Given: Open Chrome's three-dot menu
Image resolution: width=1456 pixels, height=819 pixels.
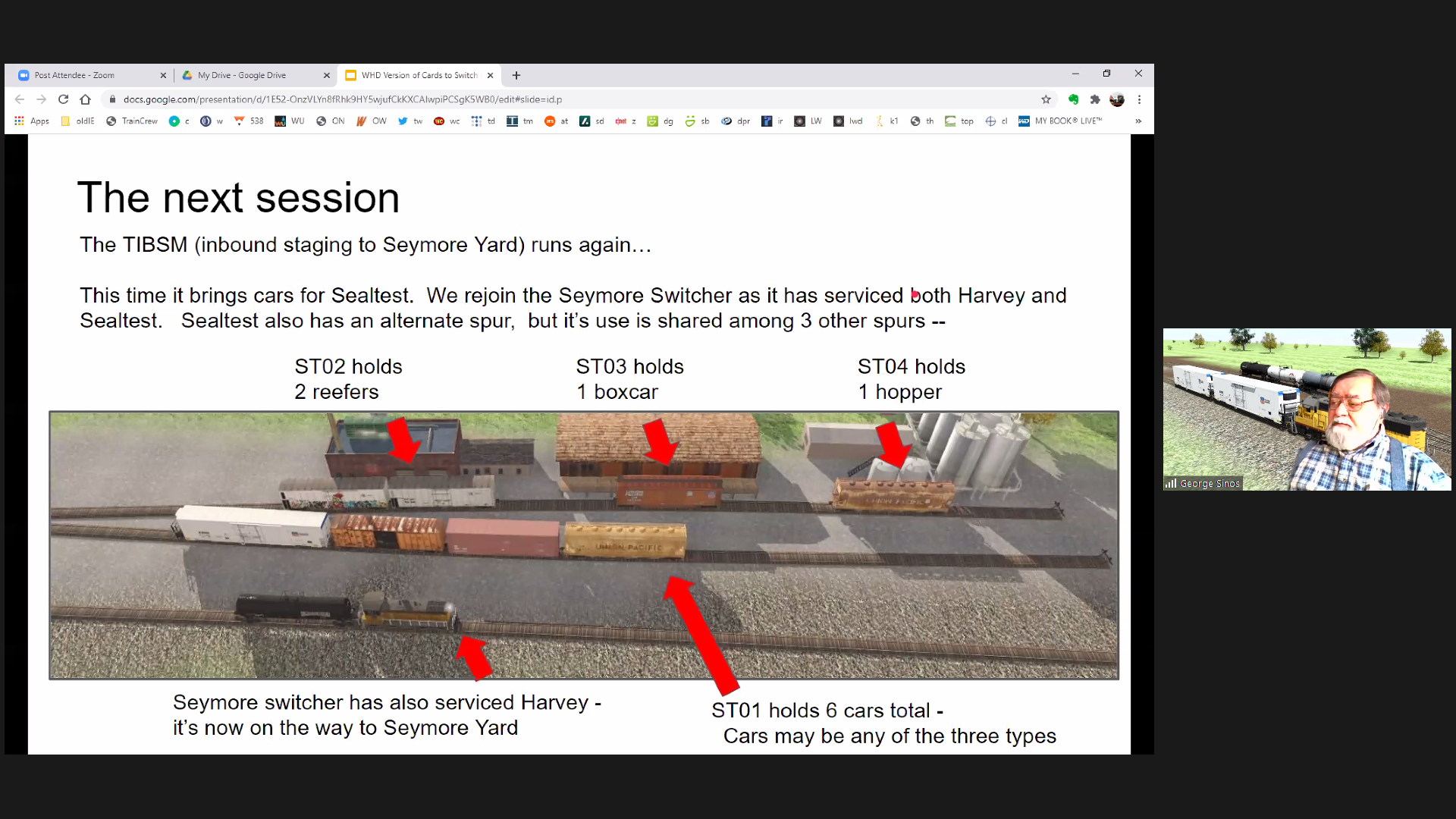Looking at the screenshot, I should pos(1139,99).
